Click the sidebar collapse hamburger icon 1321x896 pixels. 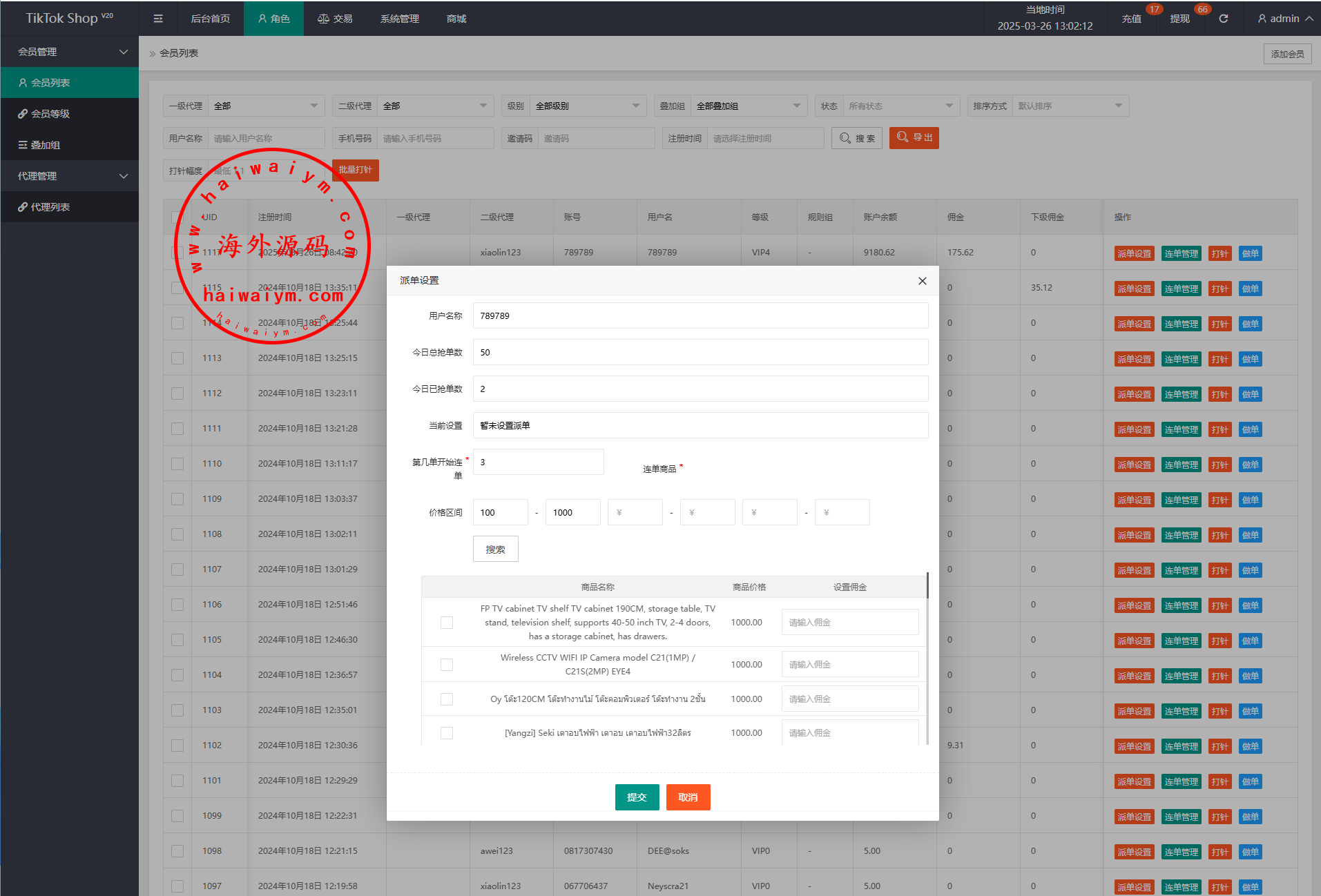(158, 19)
